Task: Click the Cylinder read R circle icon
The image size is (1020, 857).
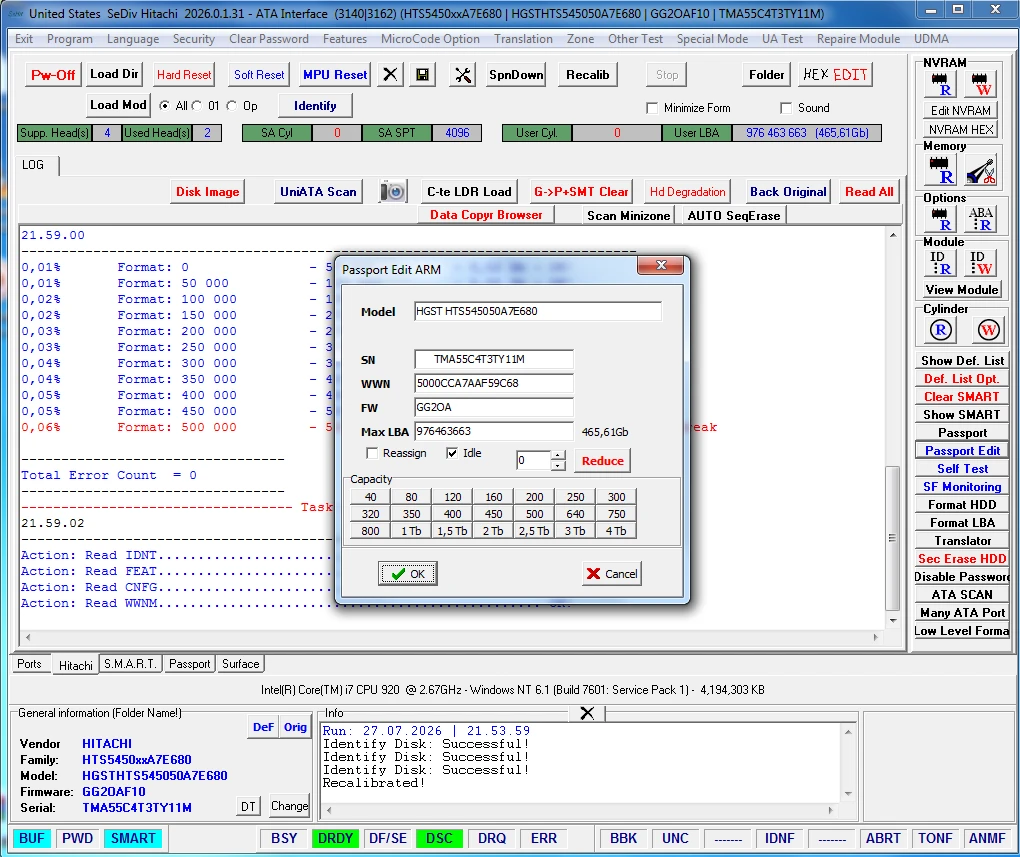Action: point(941,330)
